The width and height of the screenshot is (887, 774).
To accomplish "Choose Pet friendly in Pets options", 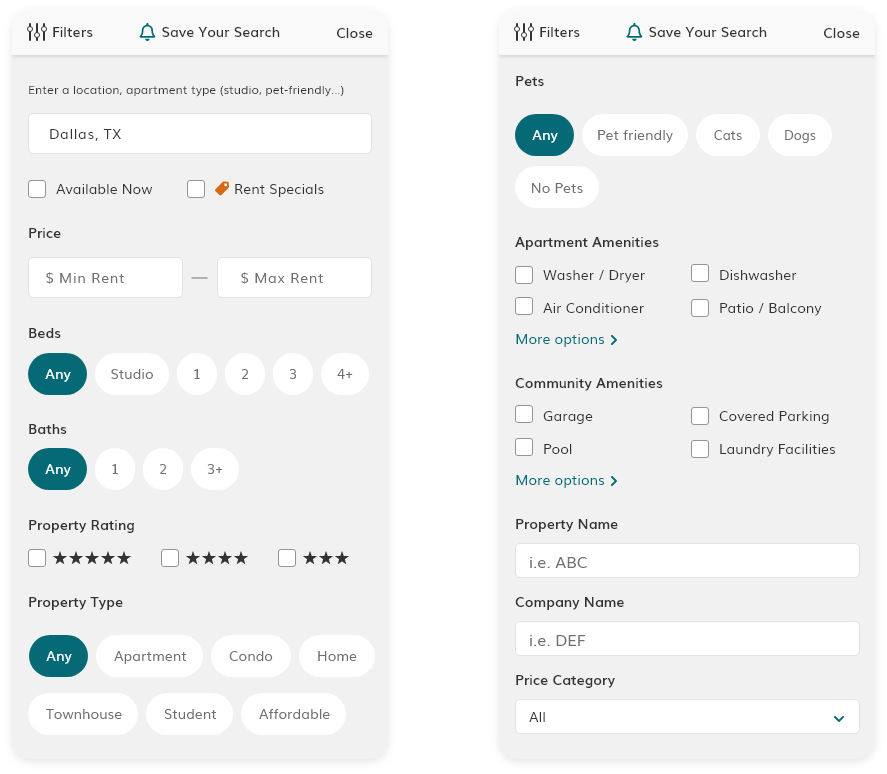I will tap(635, 135).
